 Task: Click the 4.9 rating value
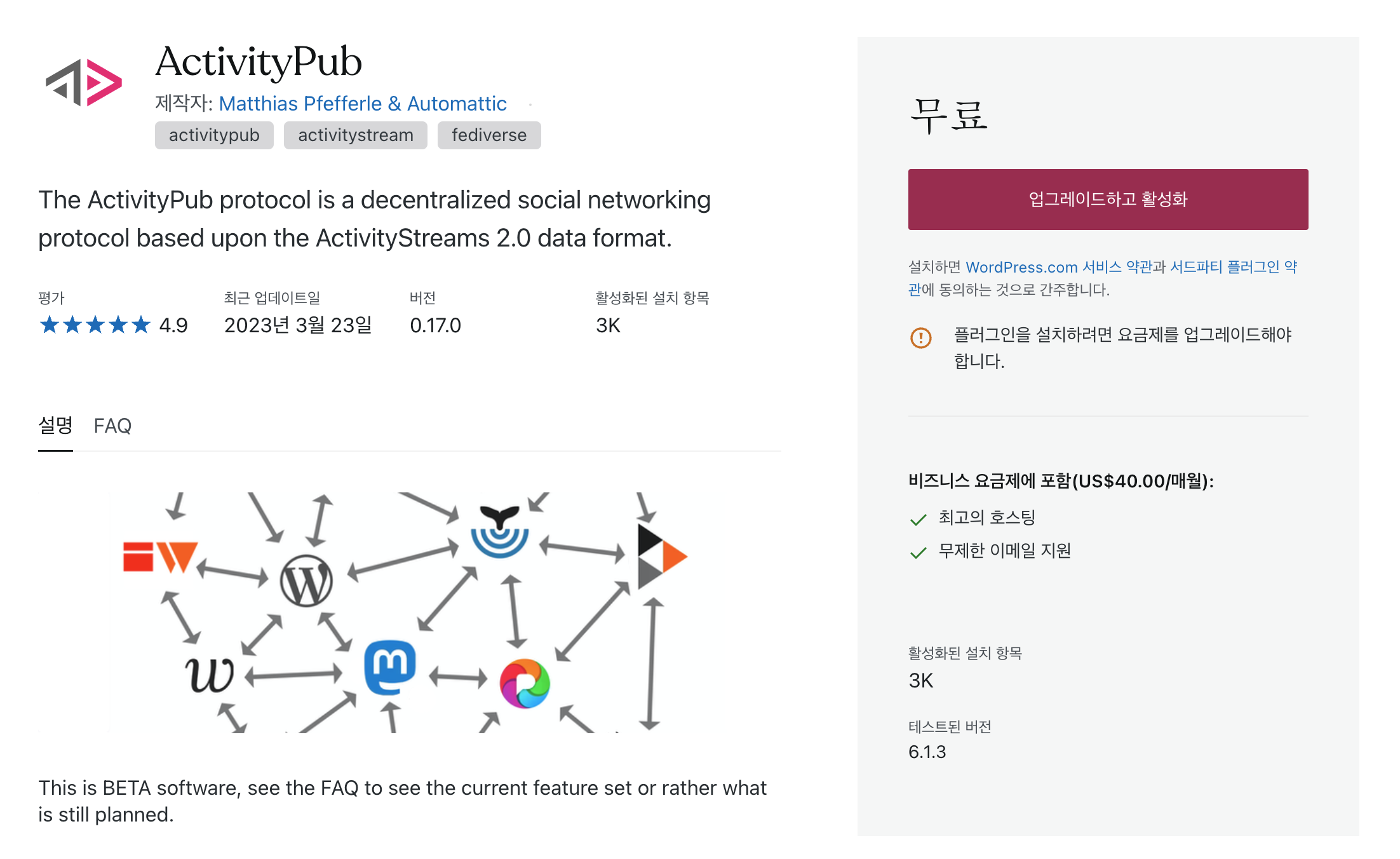[x=173, y=325]
